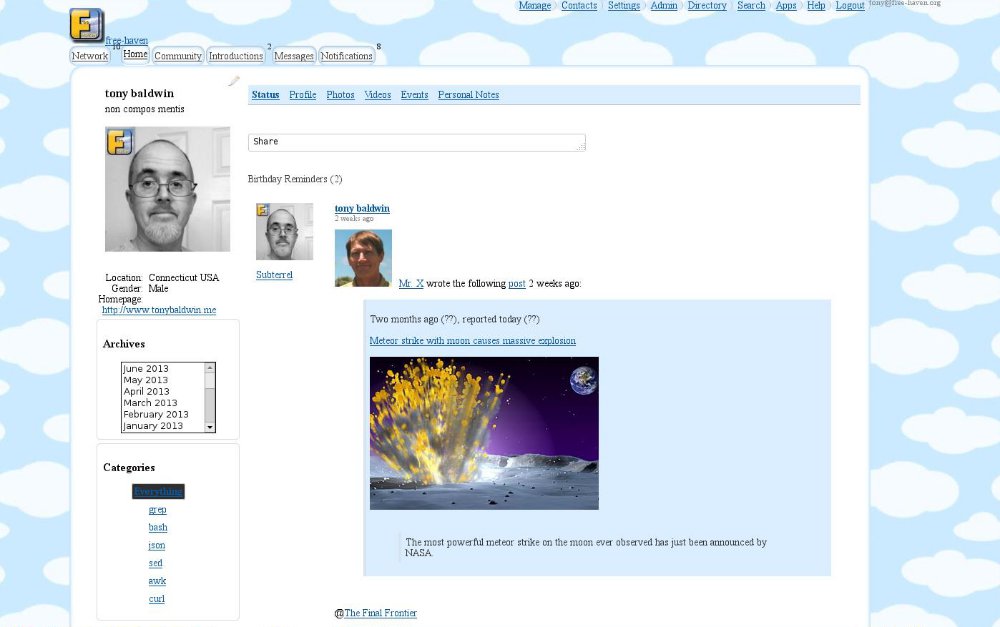Open the Notifications tab
The height and width of the screenshot is (627, 1000).
click(346, 56)
